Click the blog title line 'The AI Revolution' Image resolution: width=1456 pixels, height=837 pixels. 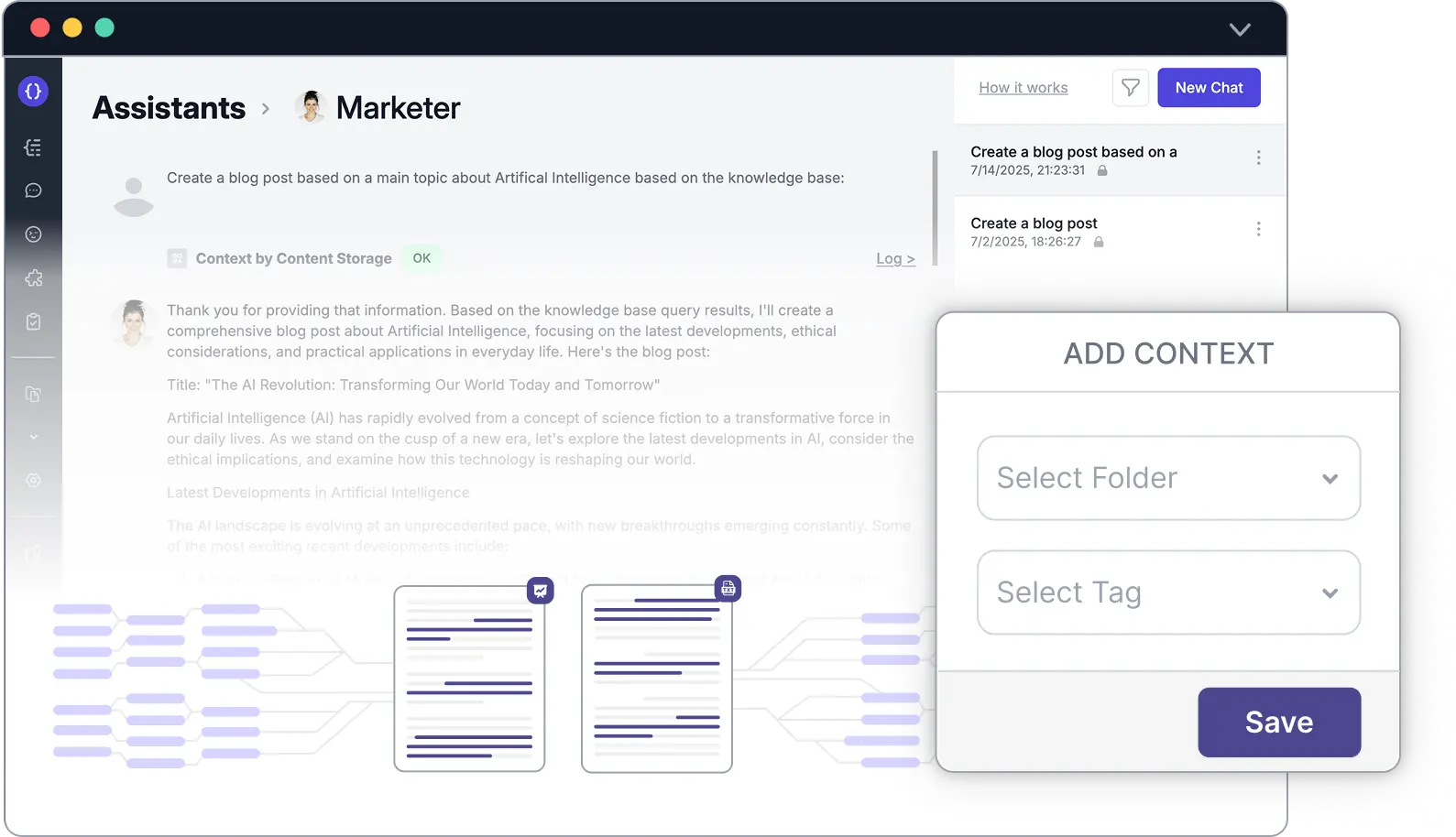[413, 385]
